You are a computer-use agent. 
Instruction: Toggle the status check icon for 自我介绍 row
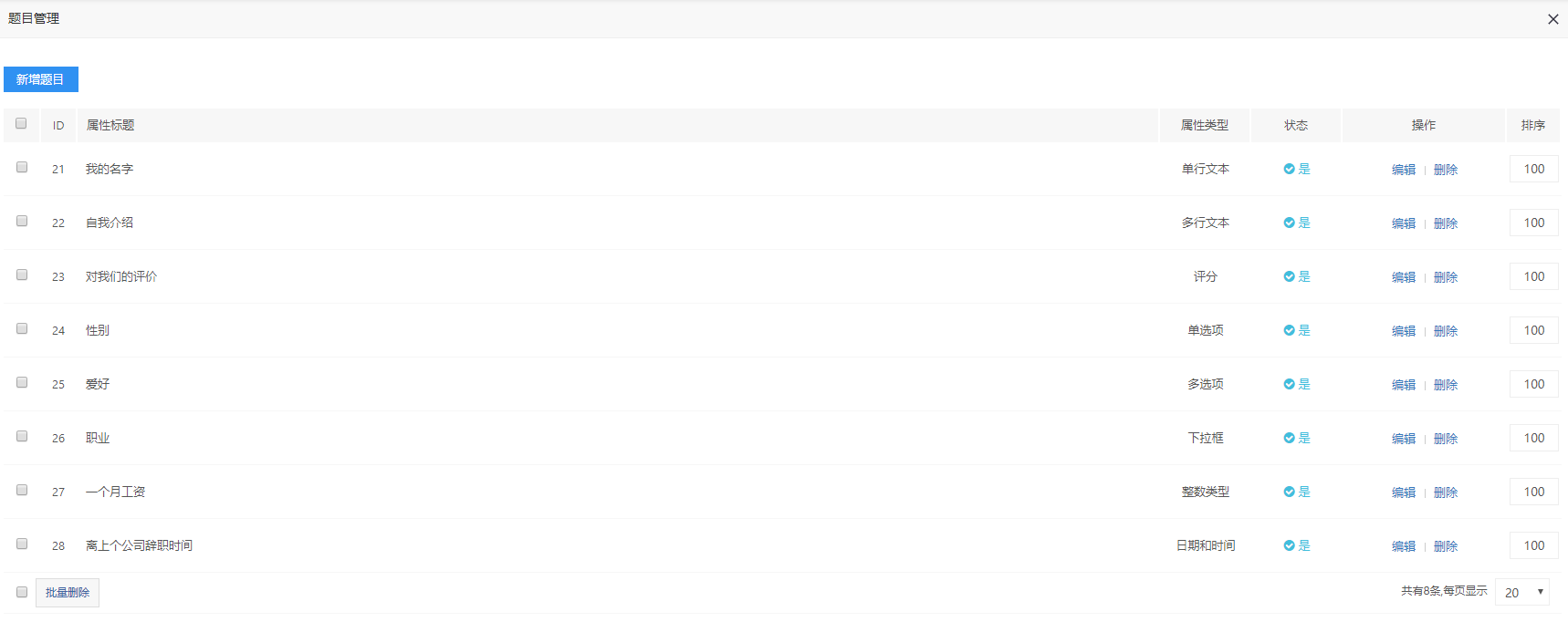tap(1289, 223)
